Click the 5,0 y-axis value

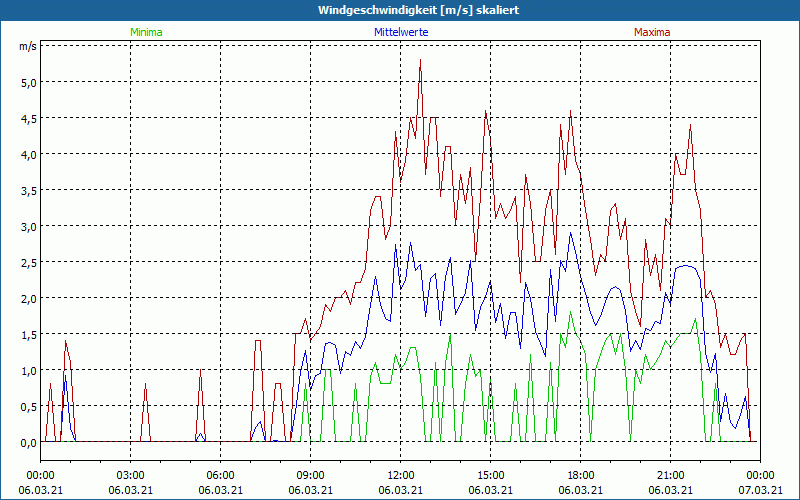29,82
